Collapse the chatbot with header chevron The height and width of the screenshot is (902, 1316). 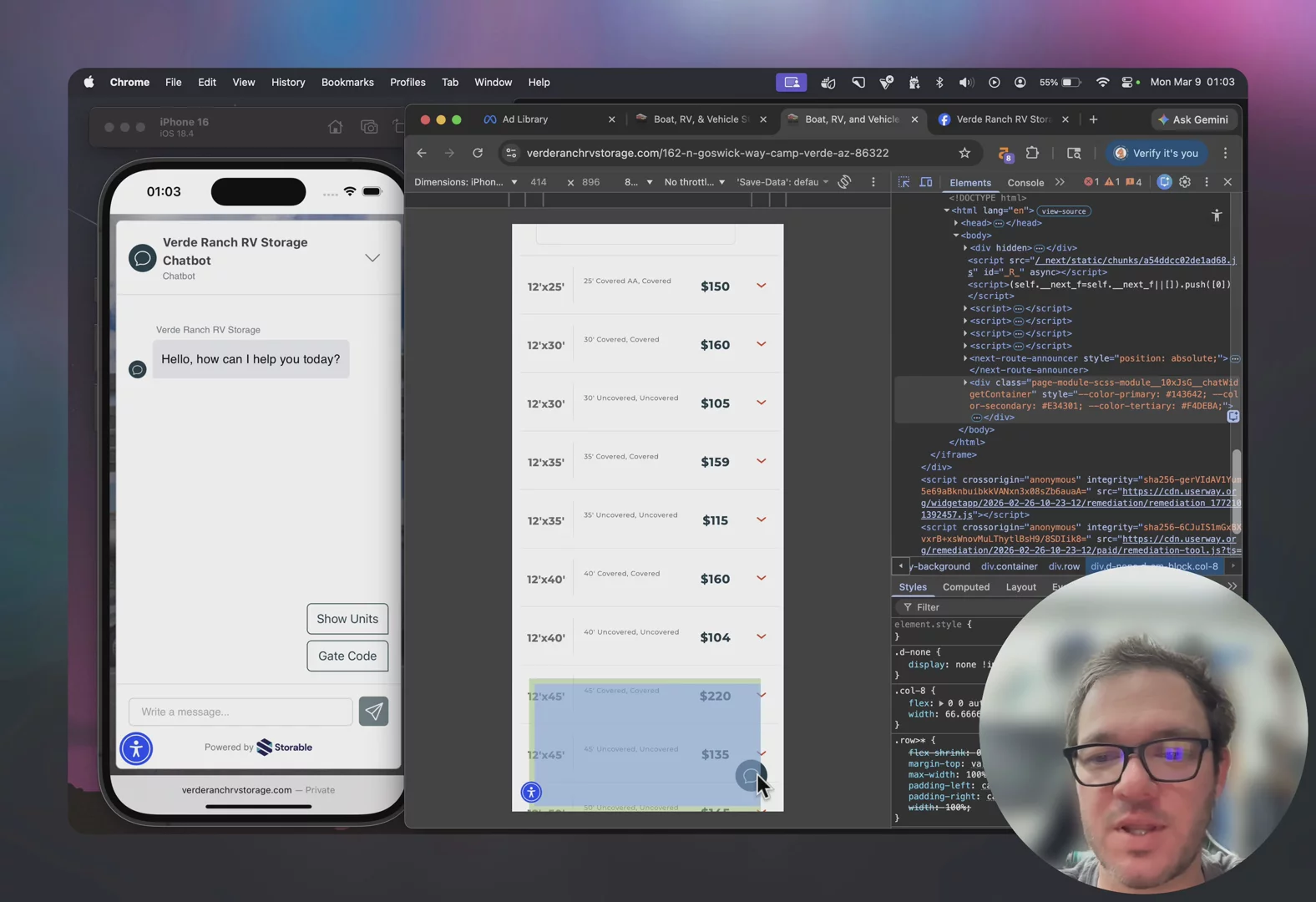(372, 258)
